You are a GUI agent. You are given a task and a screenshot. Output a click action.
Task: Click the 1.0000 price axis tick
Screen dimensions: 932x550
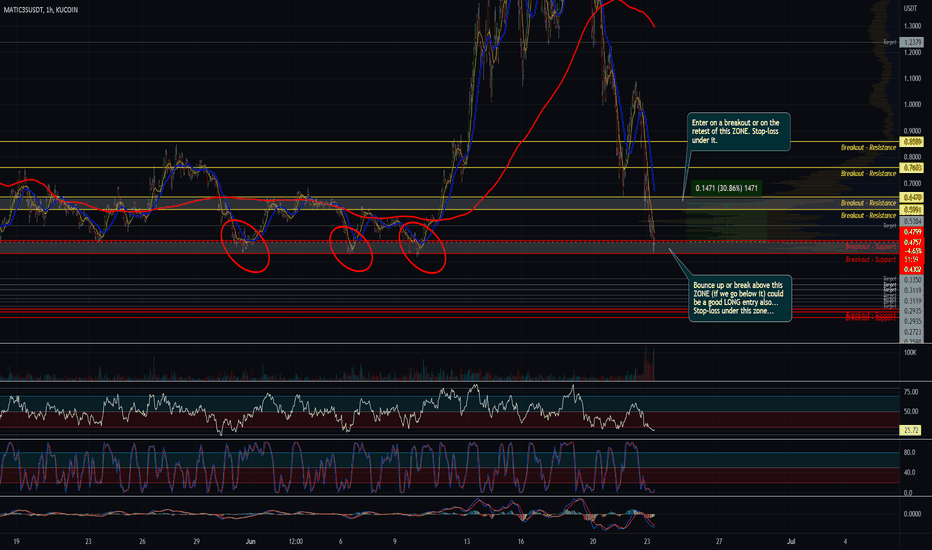[912, 105]
